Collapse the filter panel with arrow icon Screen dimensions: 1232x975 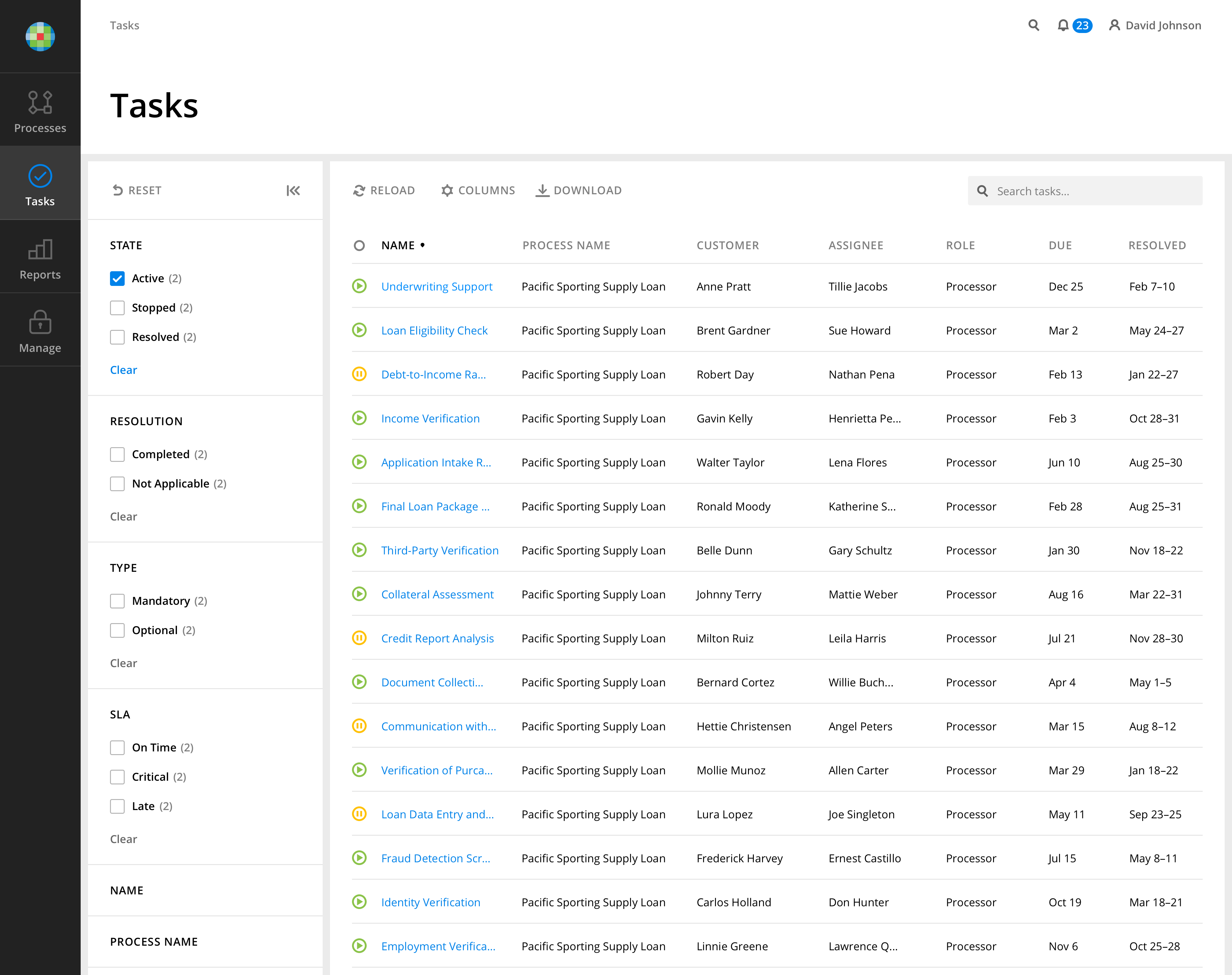(293, 191)
